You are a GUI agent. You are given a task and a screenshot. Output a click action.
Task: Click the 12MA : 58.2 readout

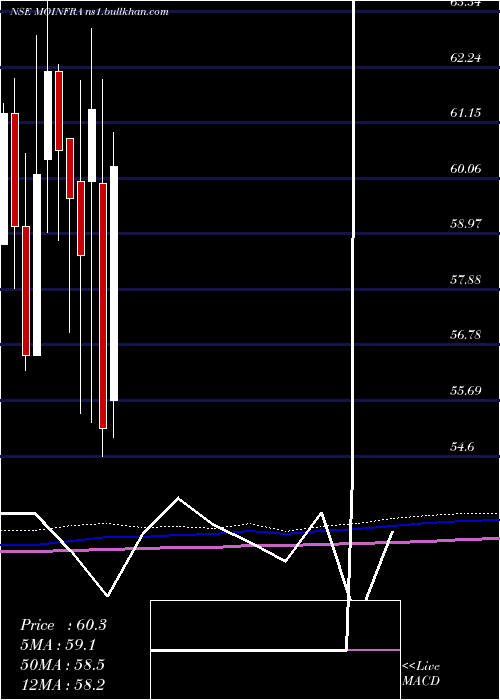tap(62, 685)
